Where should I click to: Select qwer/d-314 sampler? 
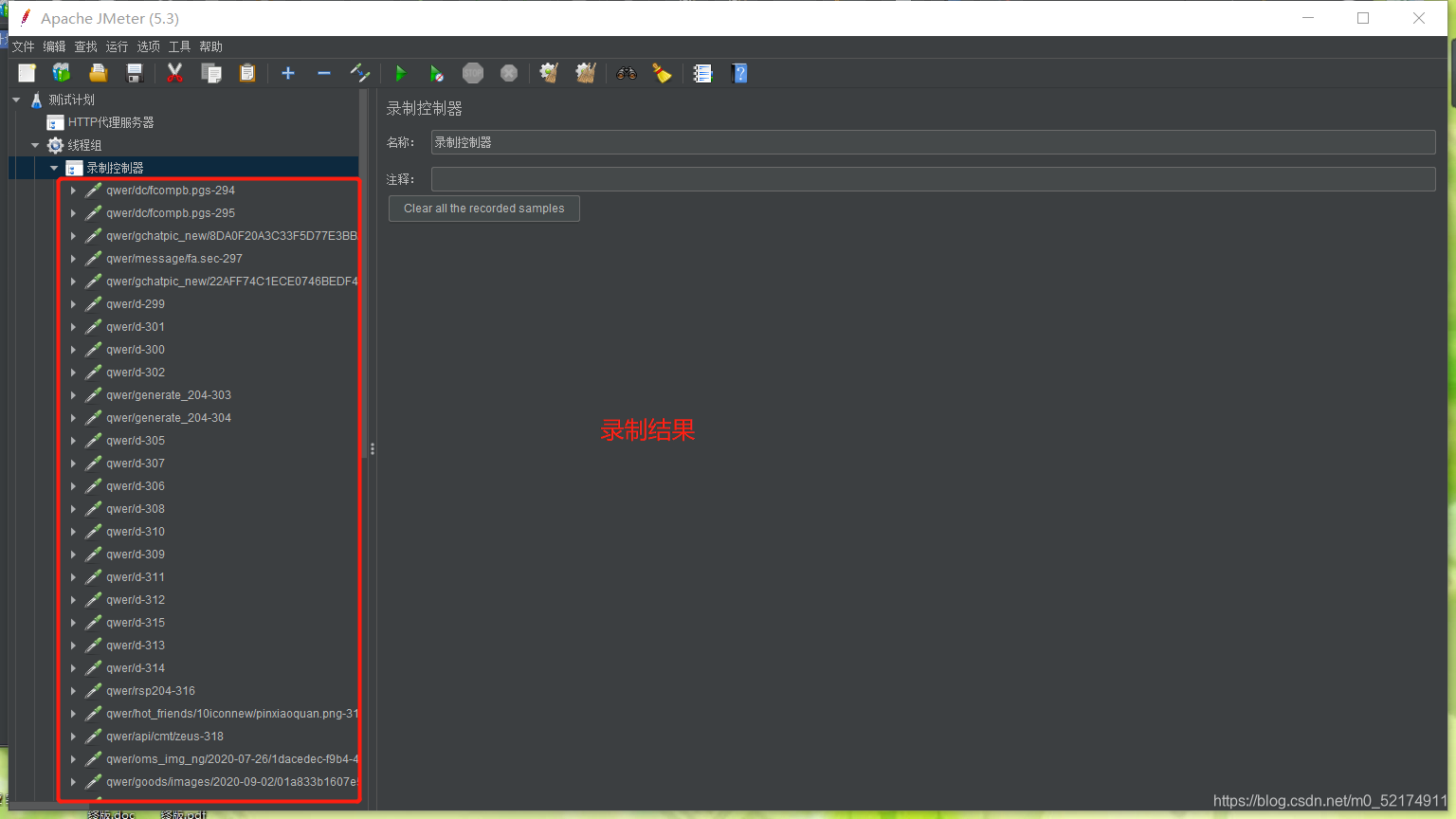(x=136, y=668)
